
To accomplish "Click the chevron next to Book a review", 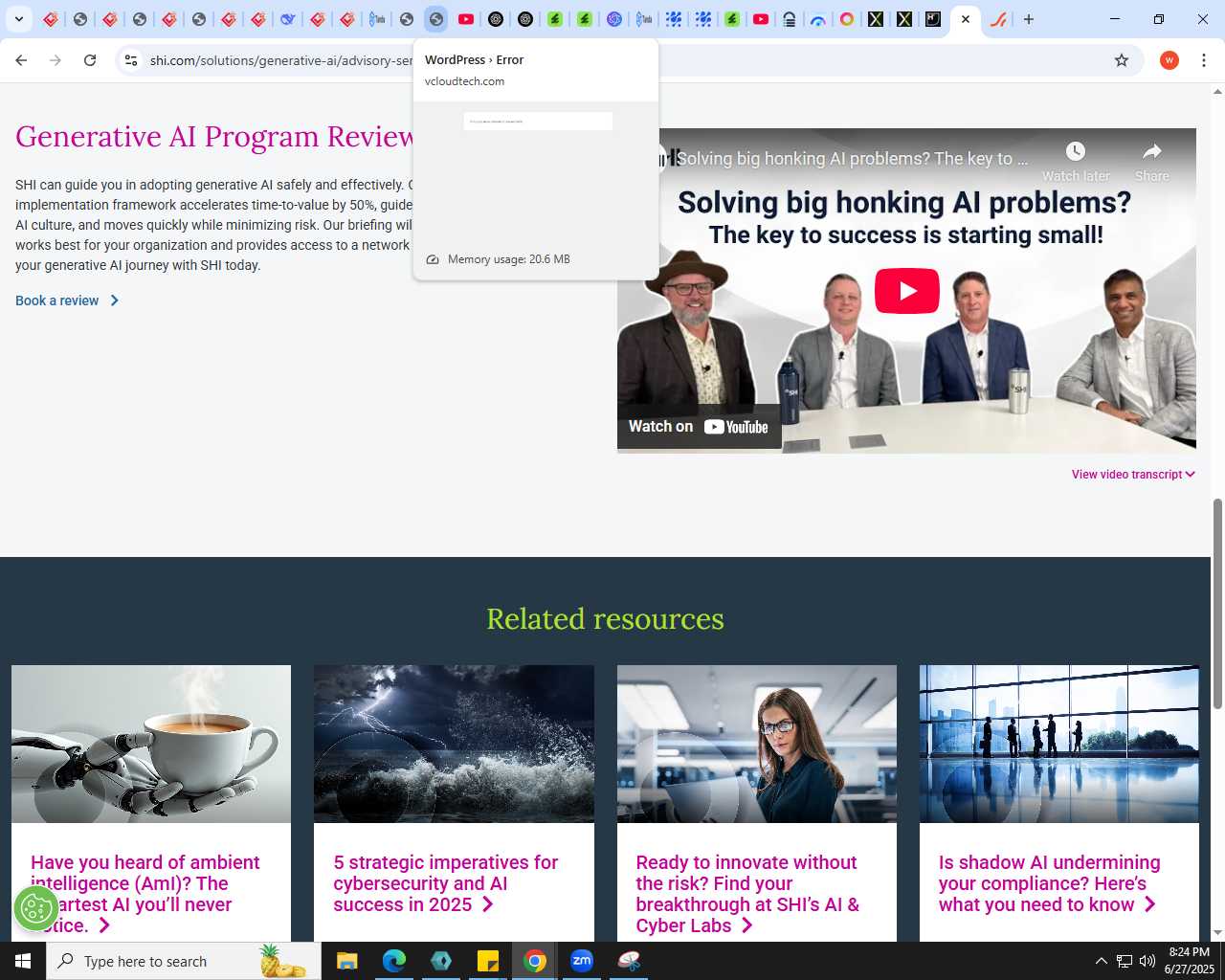I will pyautogui.click(x=114, y=301).
